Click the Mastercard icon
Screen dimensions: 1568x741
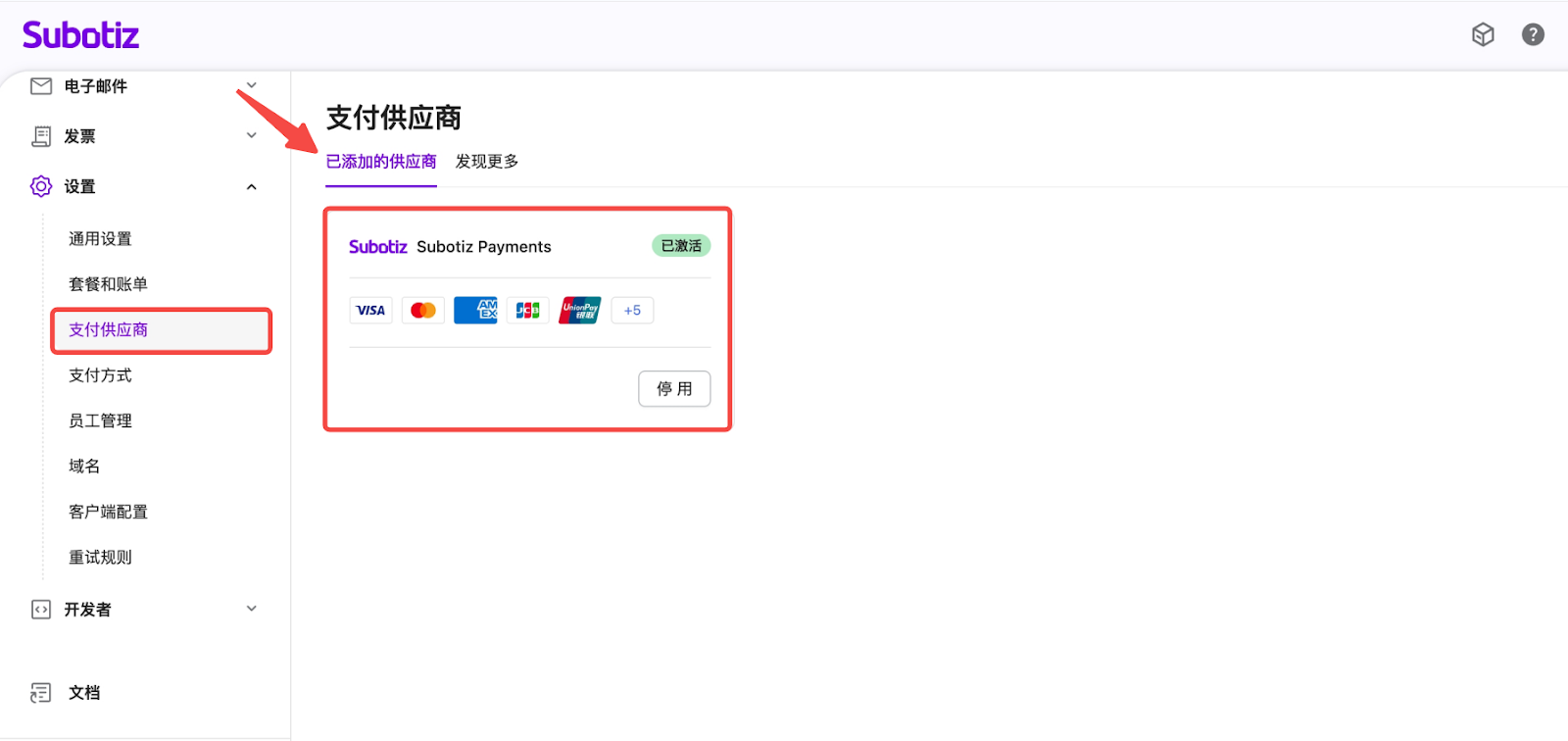click(x=423, y=311)
